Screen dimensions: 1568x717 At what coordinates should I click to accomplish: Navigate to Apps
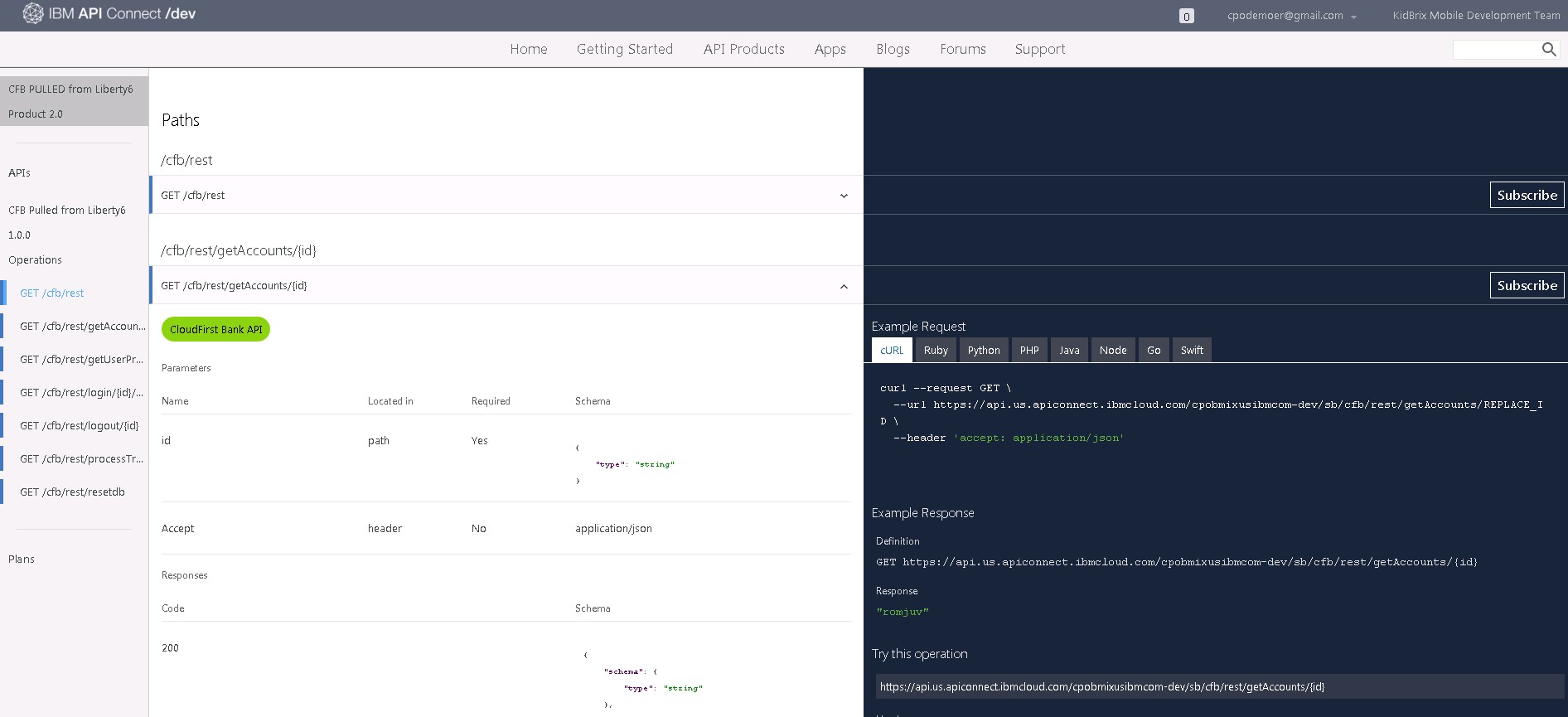[x=830, y=50]
